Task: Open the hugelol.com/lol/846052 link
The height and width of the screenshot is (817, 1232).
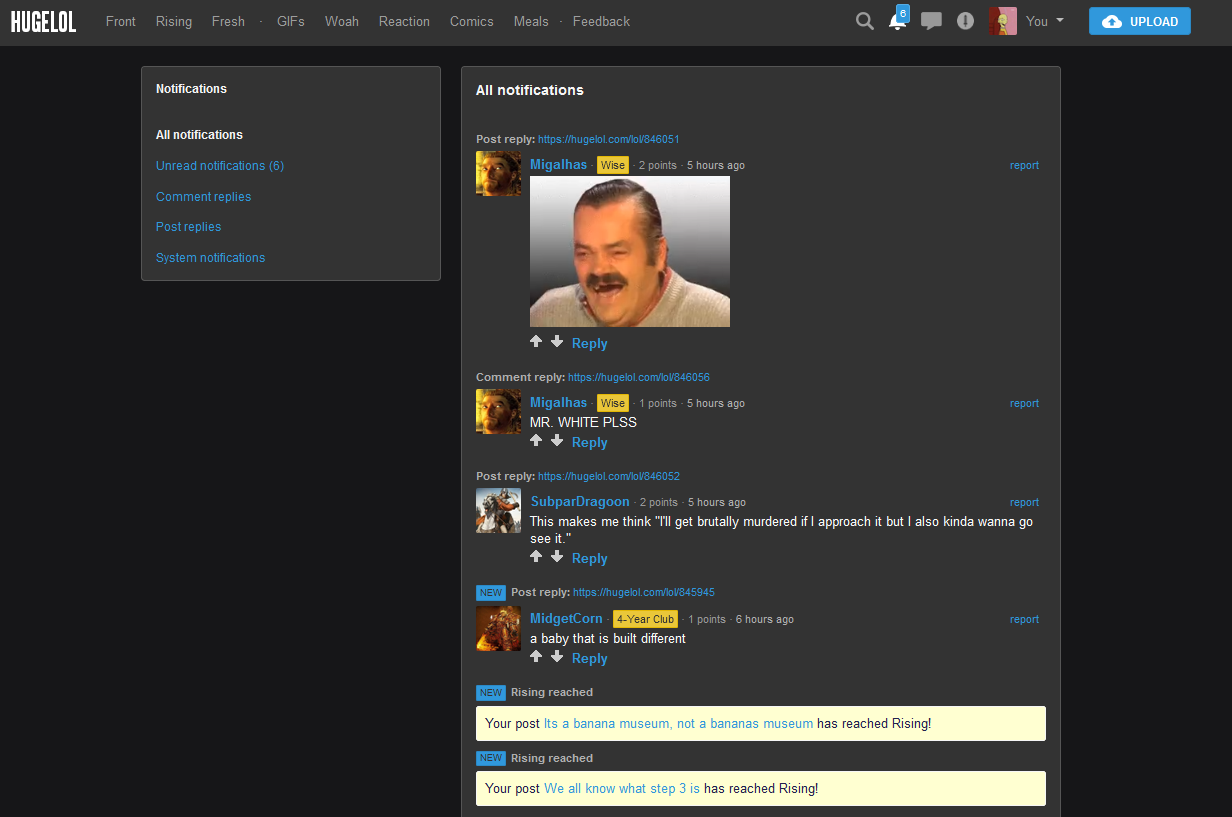Action: [609, 476]
